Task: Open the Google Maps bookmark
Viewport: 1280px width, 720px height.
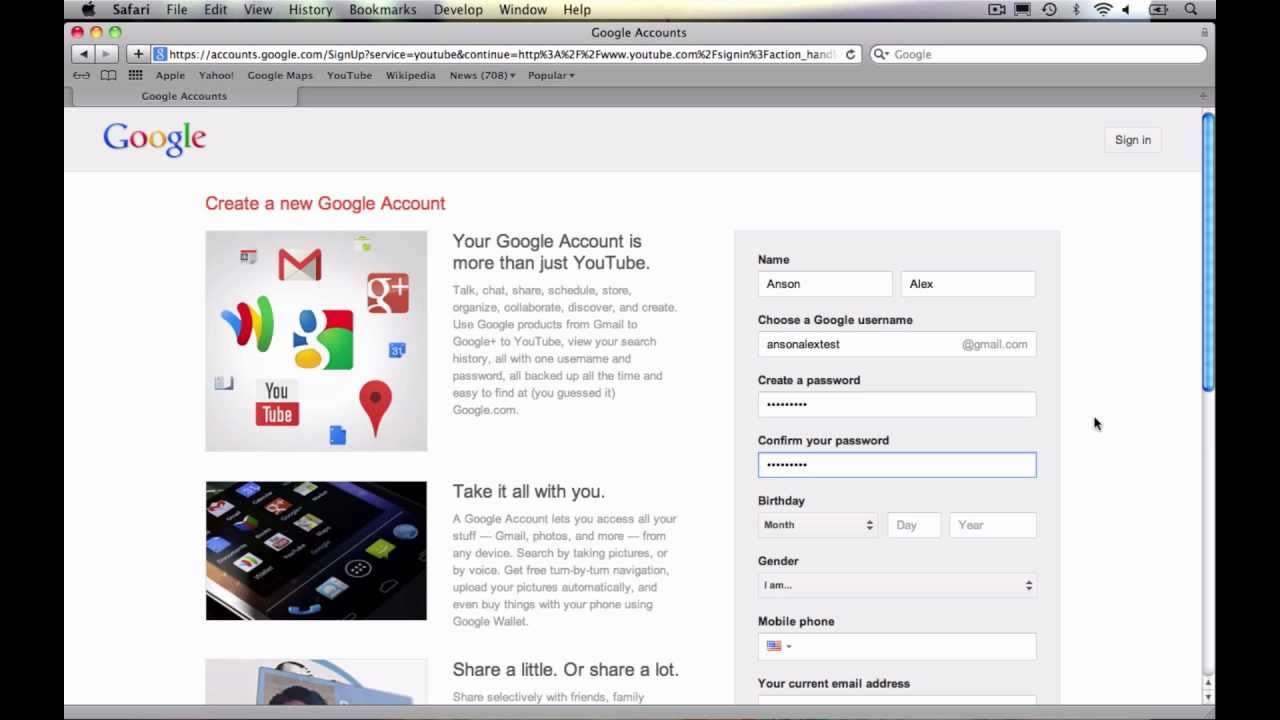Action: (280, 75)
